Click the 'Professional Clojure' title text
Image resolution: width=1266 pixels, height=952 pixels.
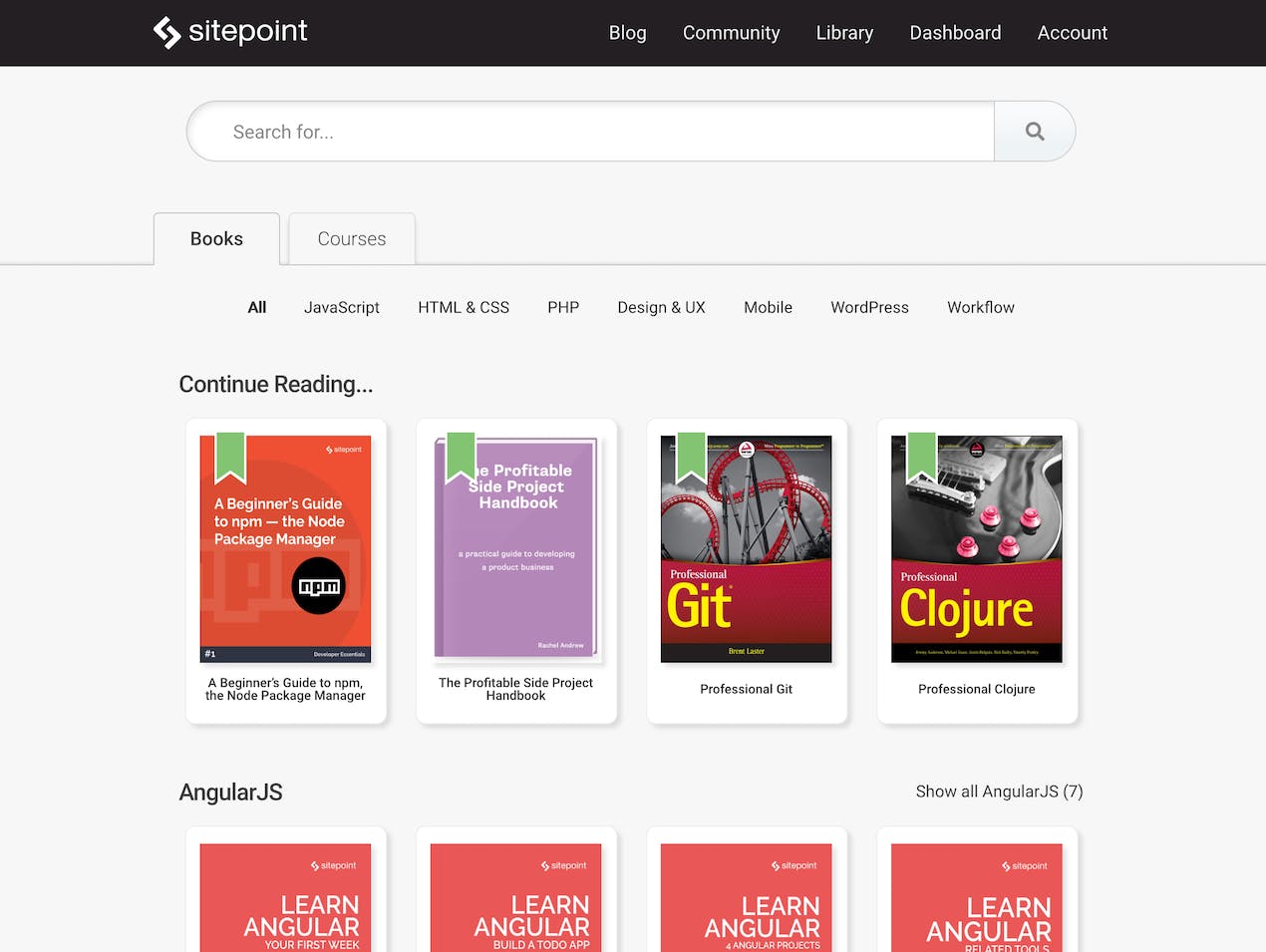(x=977, y=689)
